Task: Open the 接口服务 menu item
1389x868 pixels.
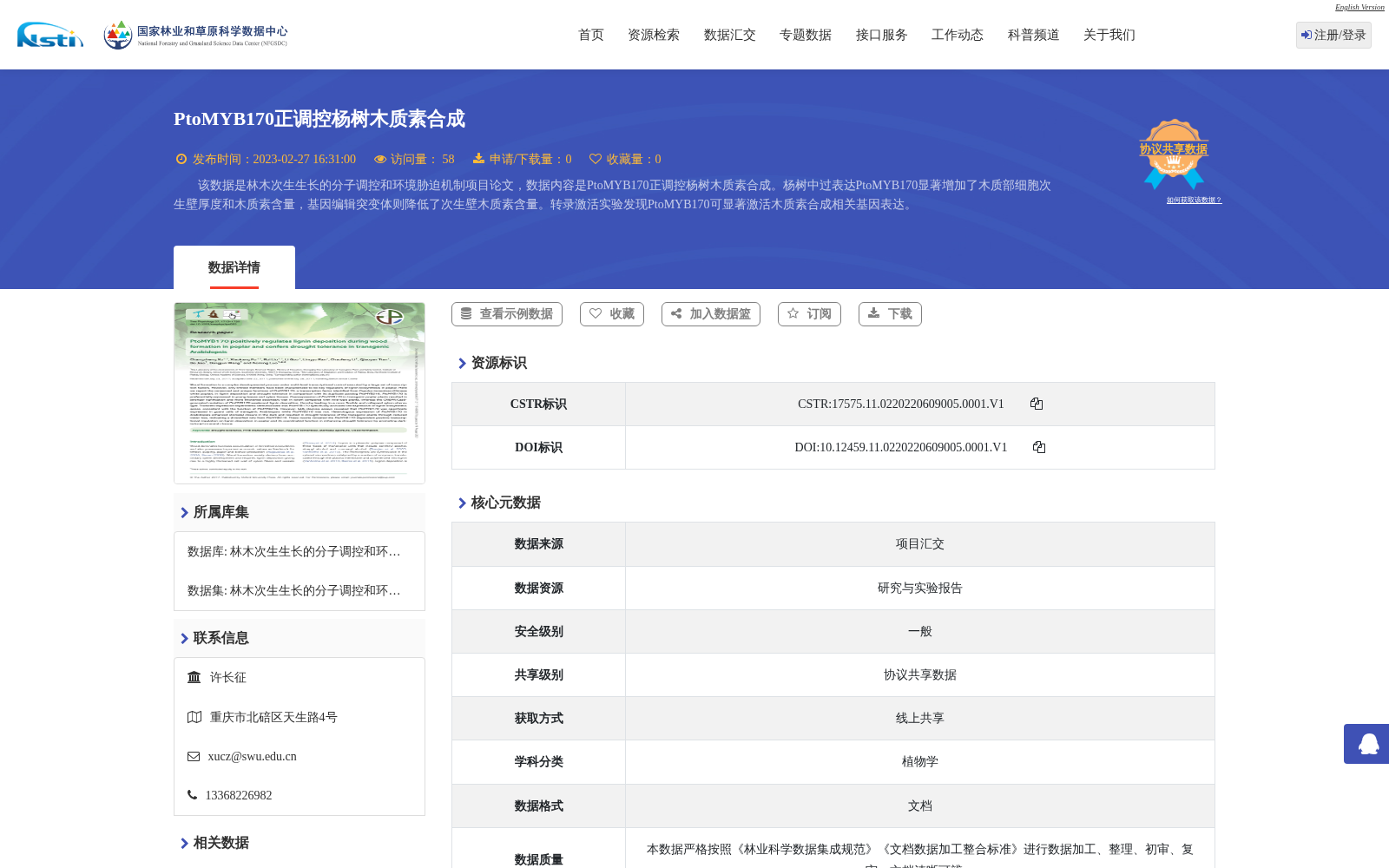Action: (x=882, y=35)
